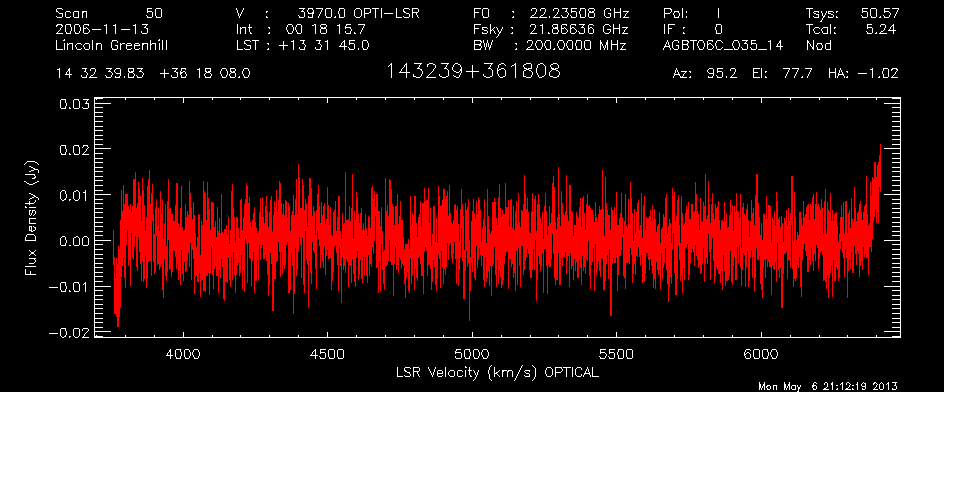Click the Nod procedure label
Image resolution: width=962 pixels, height=490 pixels.
point(818,45)
